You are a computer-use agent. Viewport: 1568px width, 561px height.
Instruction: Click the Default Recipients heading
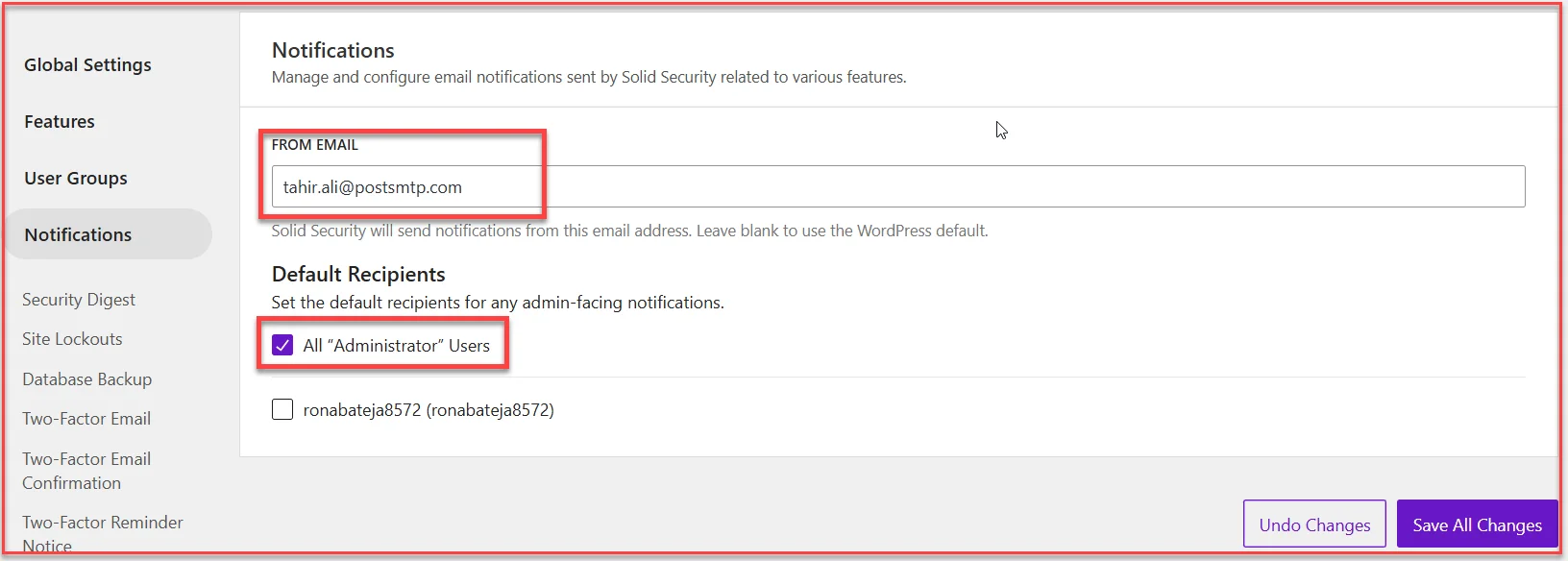pyautogui.click(x=358, y=275)
